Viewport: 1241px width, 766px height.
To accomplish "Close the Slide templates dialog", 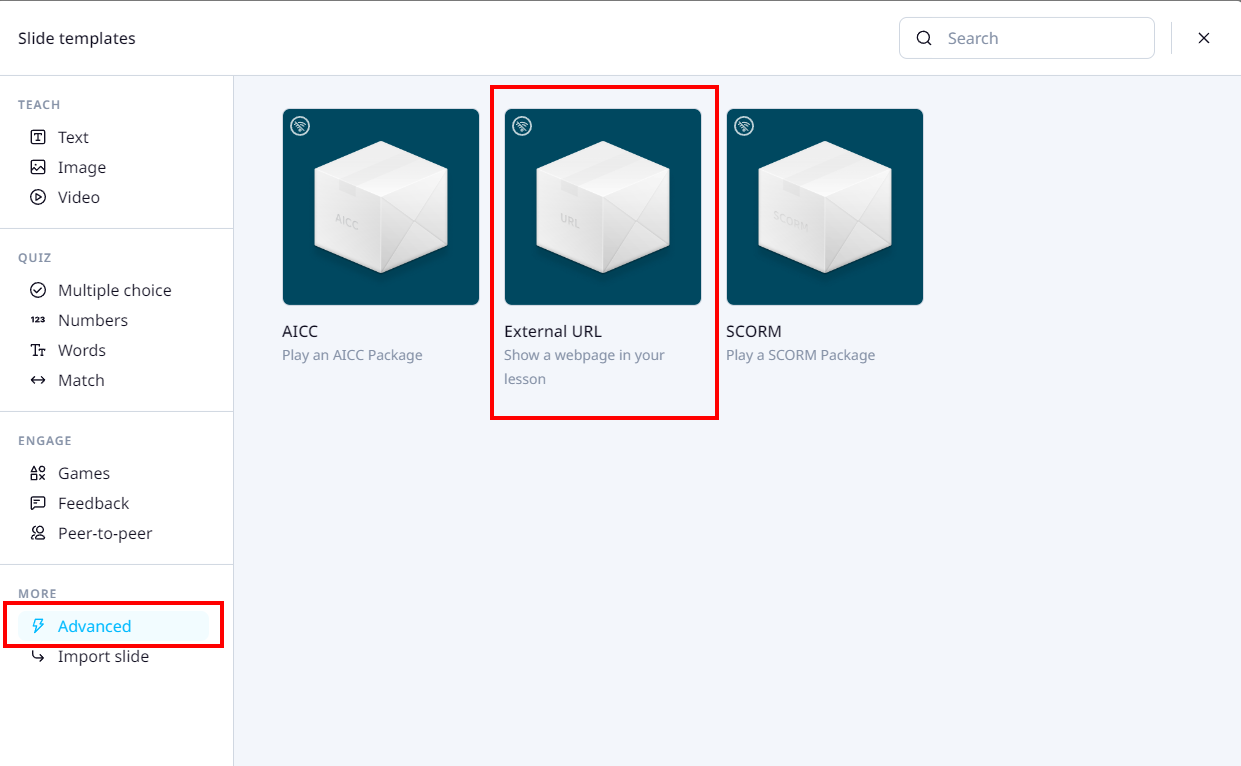I will 1204,38.
